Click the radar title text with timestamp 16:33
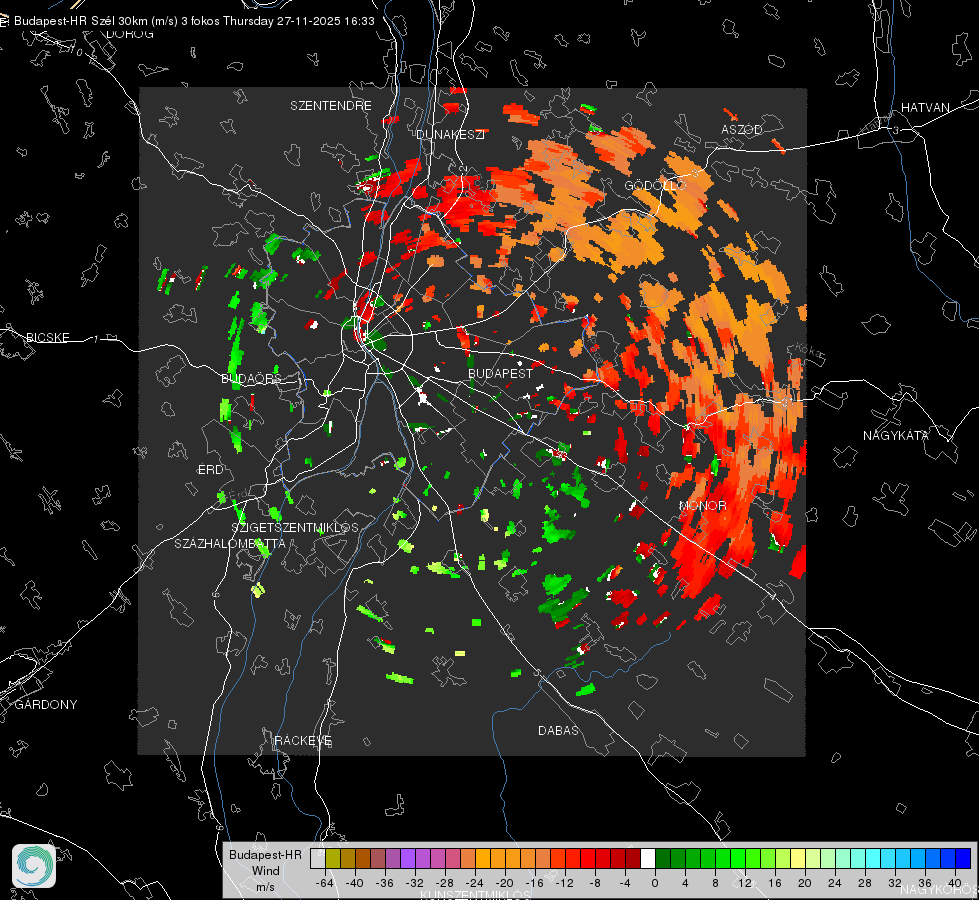 point(194,21)
